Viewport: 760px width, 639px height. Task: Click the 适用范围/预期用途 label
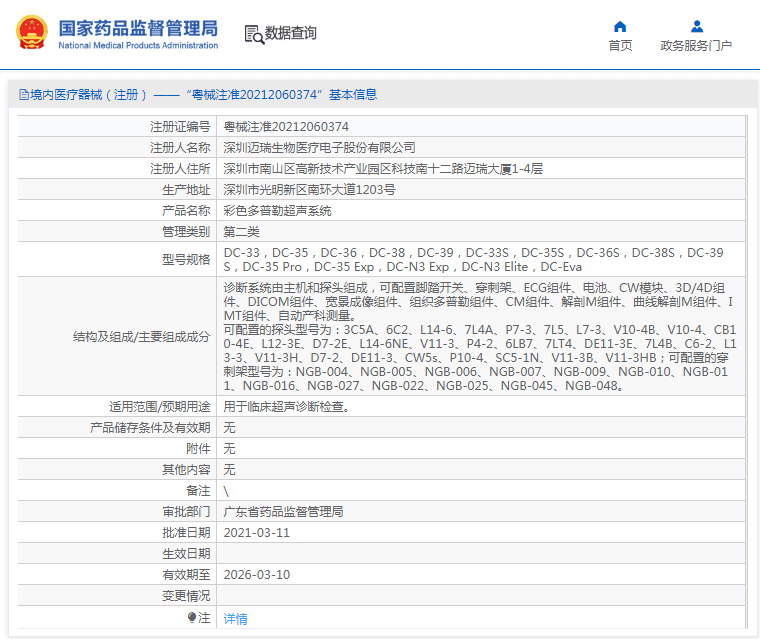coord(159,406)
